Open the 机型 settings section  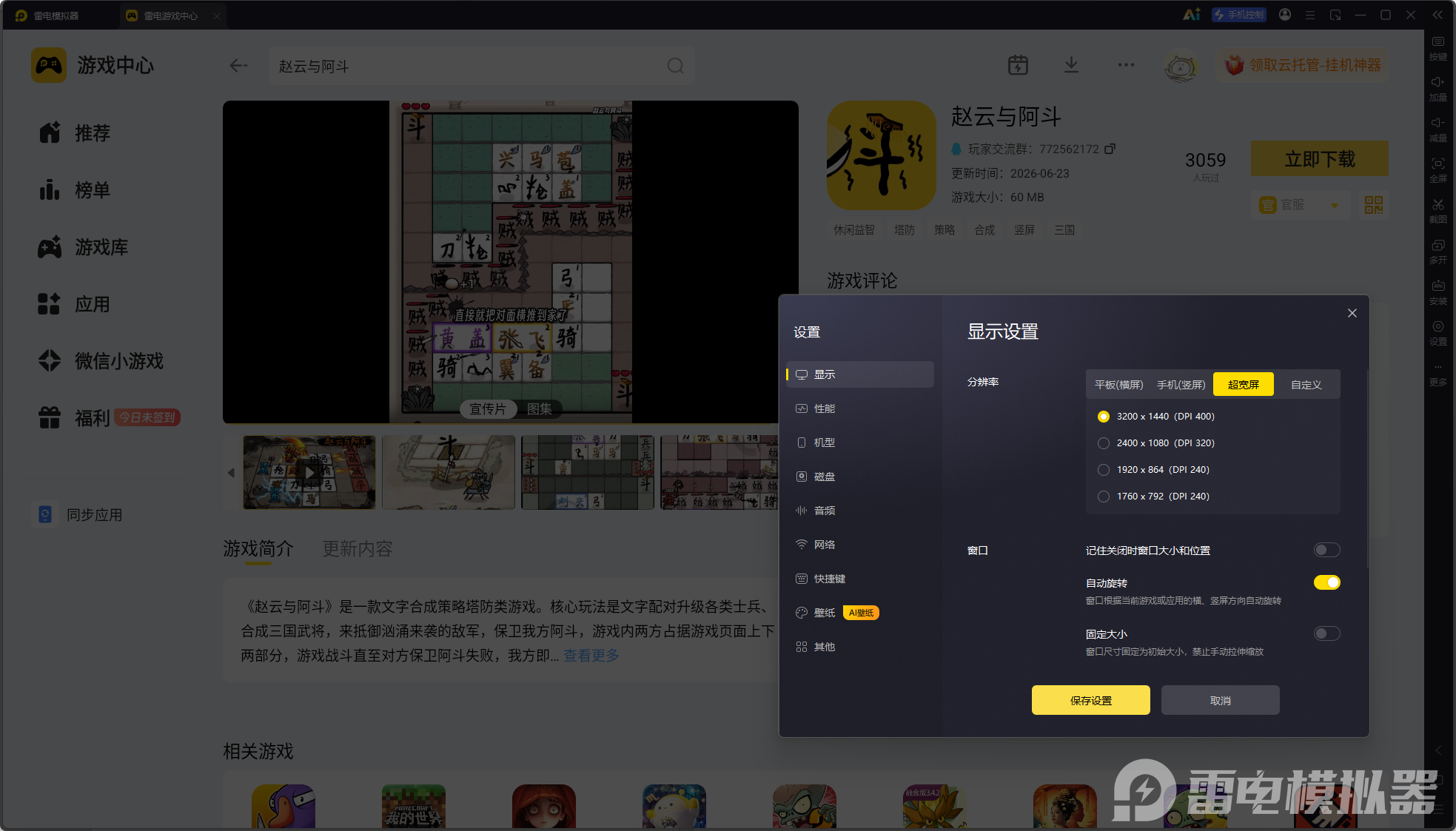coord(859,443)
